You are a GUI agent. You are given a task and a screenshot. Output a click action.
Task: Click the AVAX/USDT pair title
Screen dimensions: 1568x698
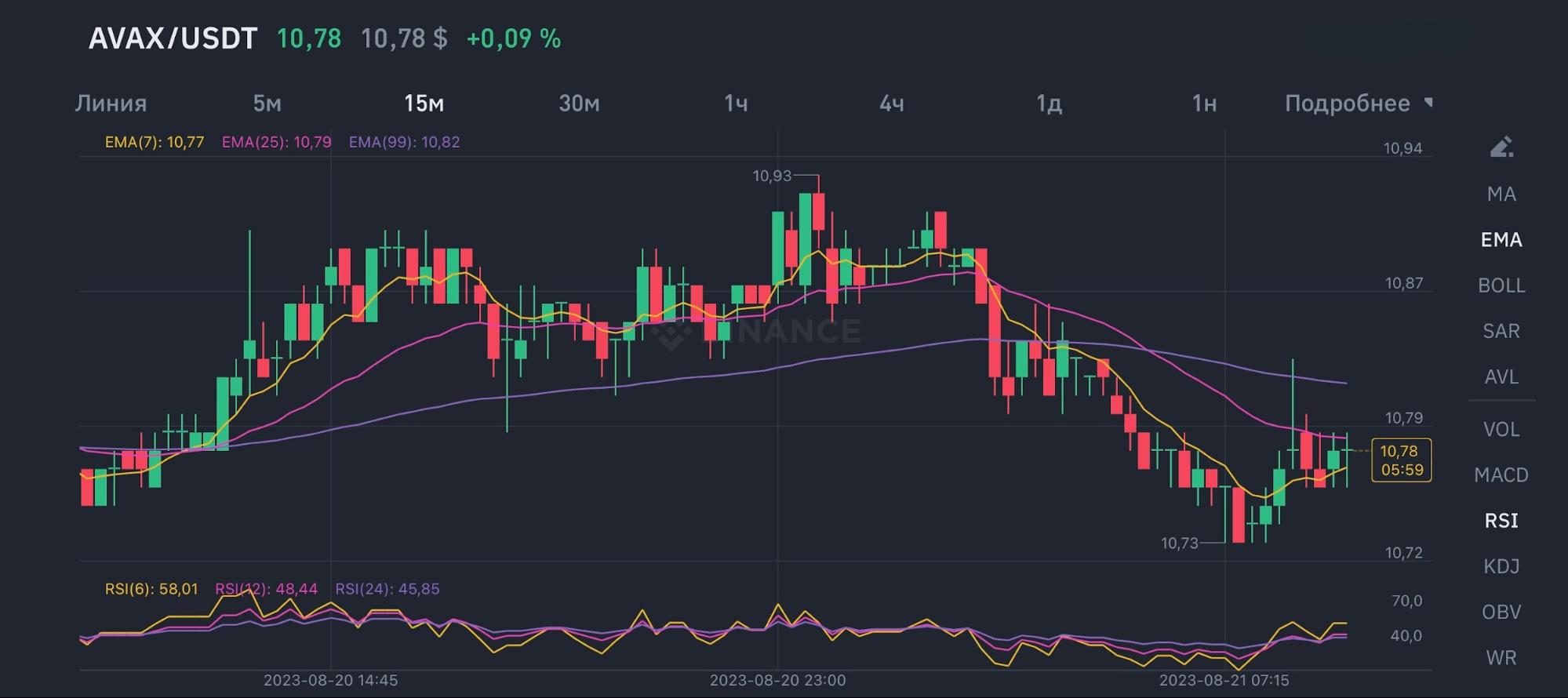(173, 38)
